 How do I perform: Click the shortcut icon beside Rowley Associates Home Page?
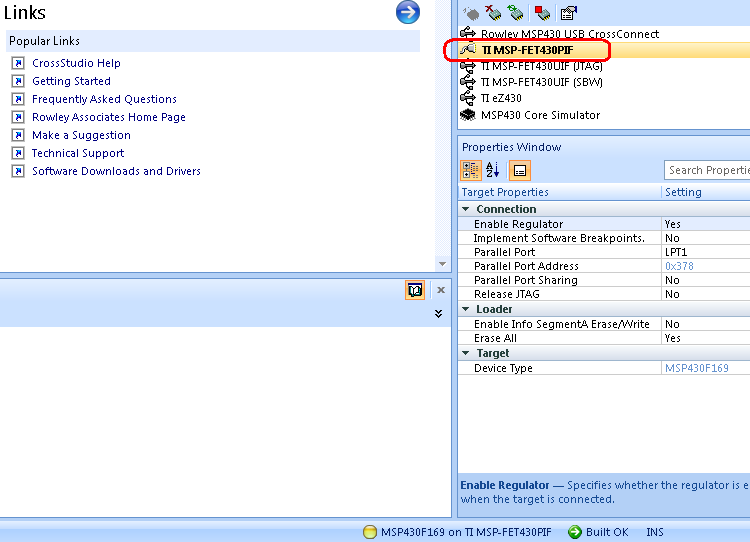[18, 117]
